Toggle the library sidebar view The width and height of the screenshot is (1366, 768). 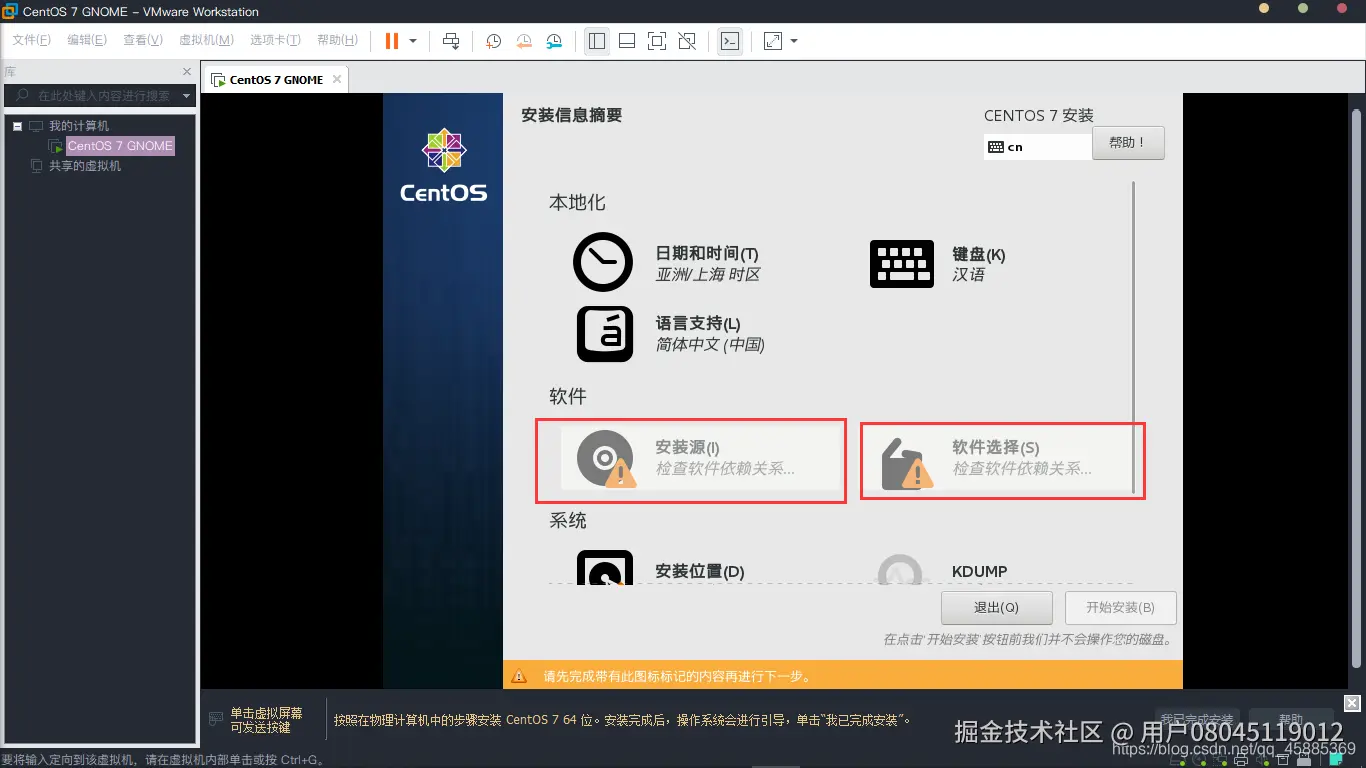pyautogui.click(x=597, y=41)
